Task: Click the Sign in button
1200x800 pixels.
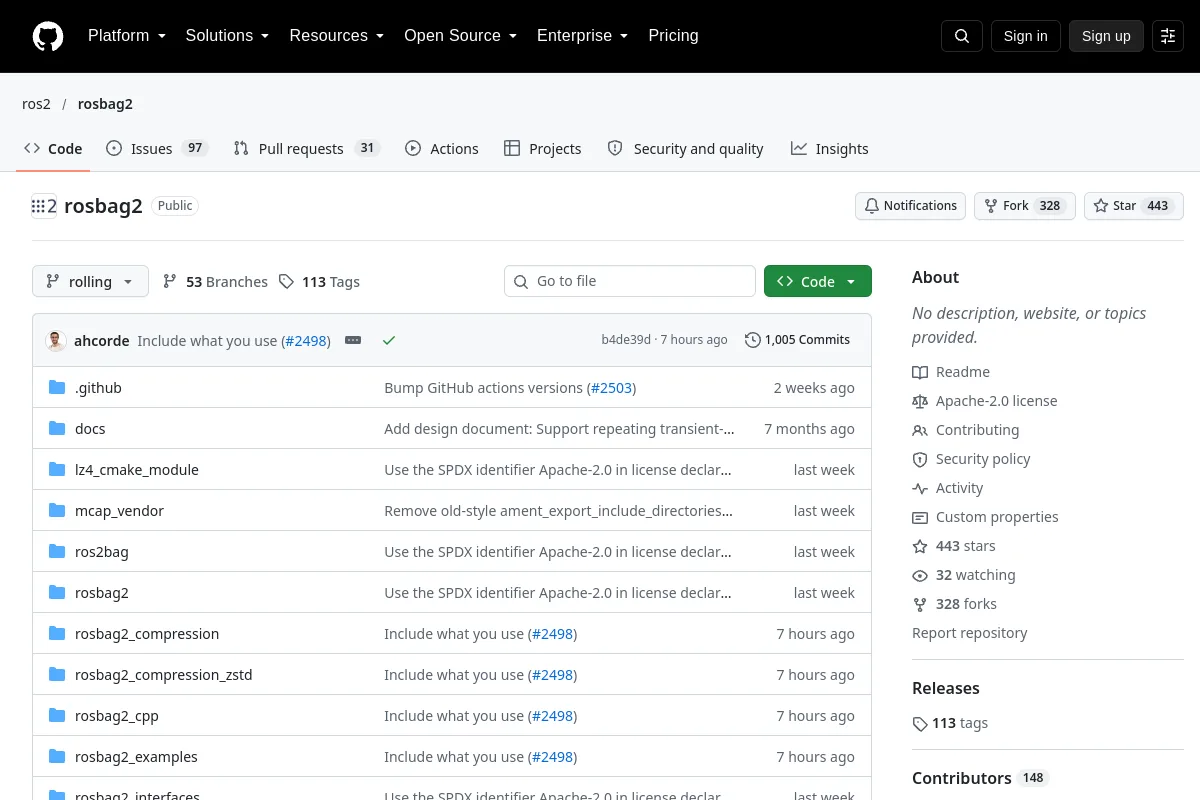Action: tap(1025, 36)
